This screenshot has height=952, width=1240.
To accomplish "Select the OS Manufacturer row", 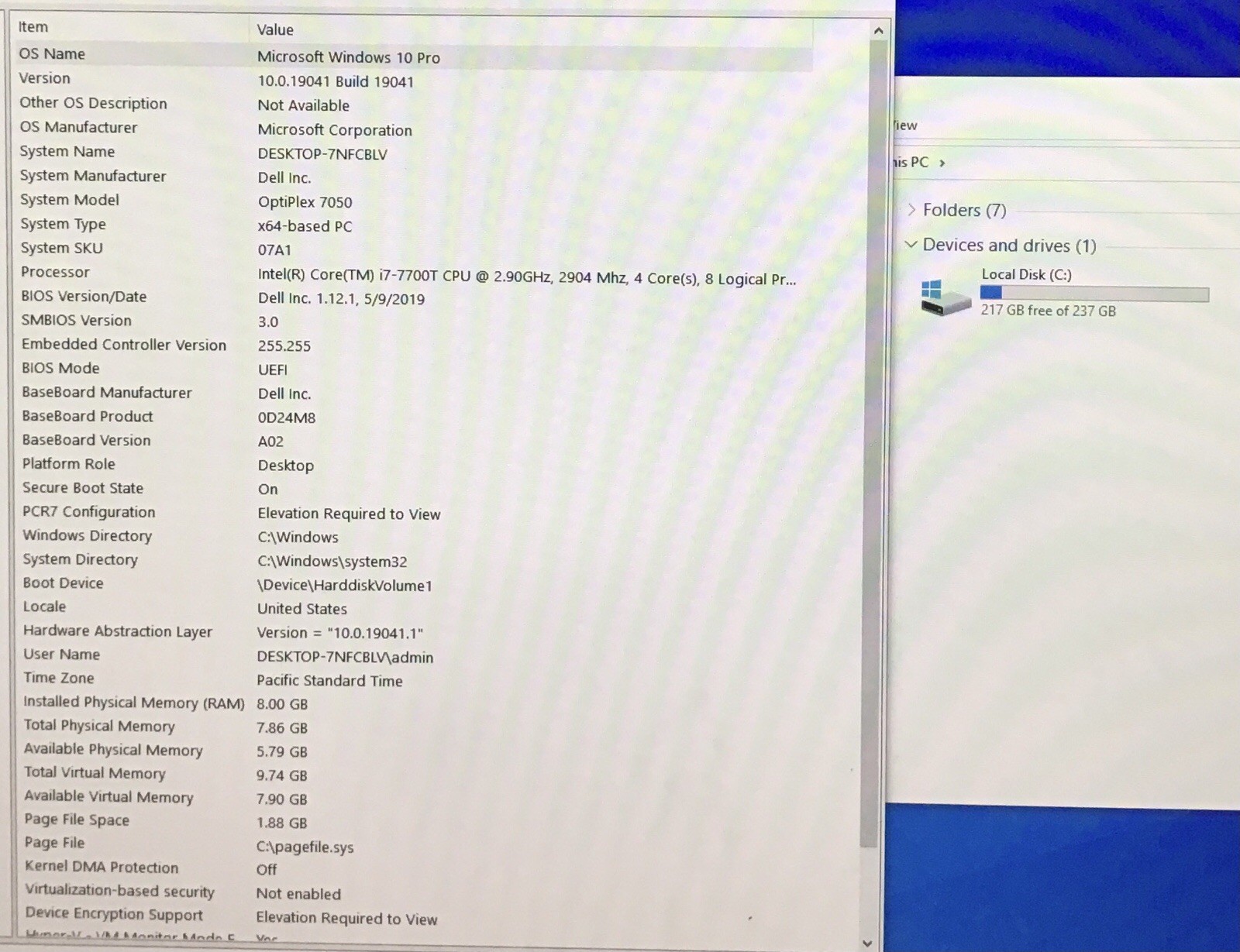I will pos(415,129).
